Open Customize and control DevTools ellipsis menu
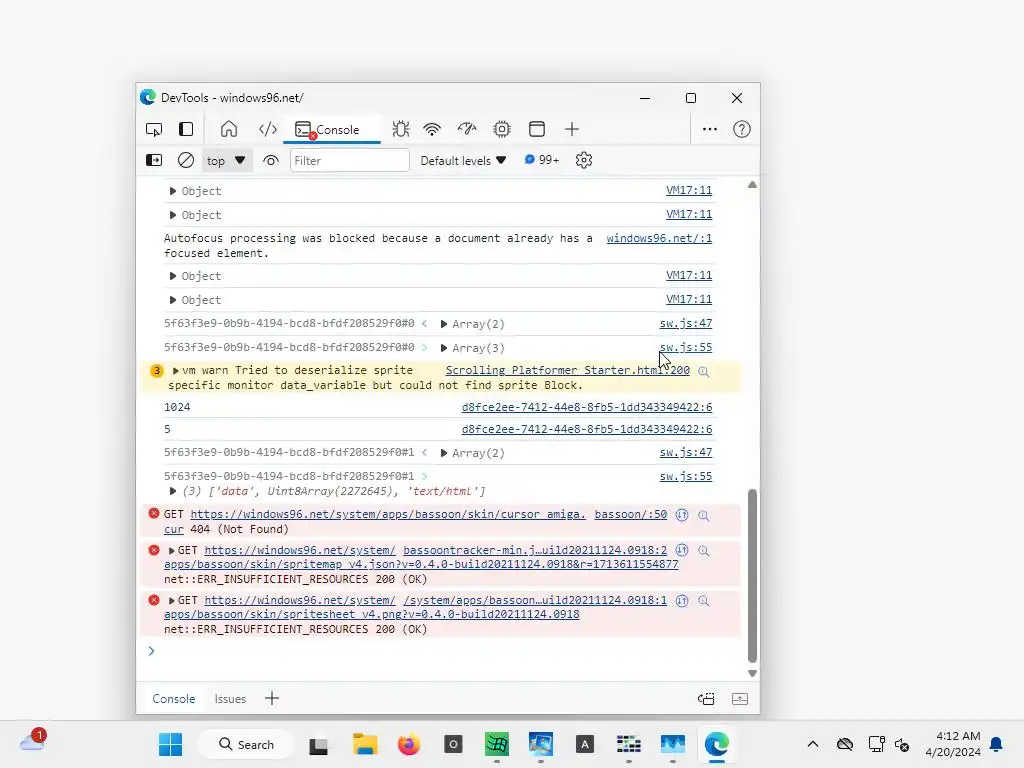The width and height of the screenshot is (1024, 768). tap(710, 129)
